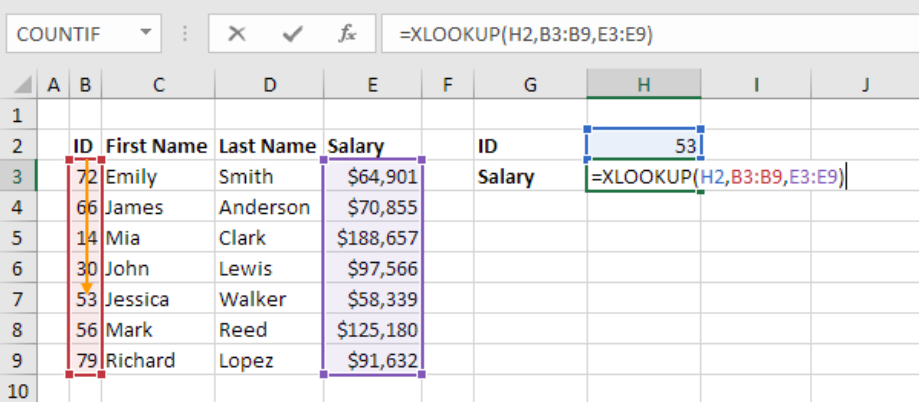The height and width of the screenshot is (402, 919).
Task: Select row 4 header
Action: point(18,207)
